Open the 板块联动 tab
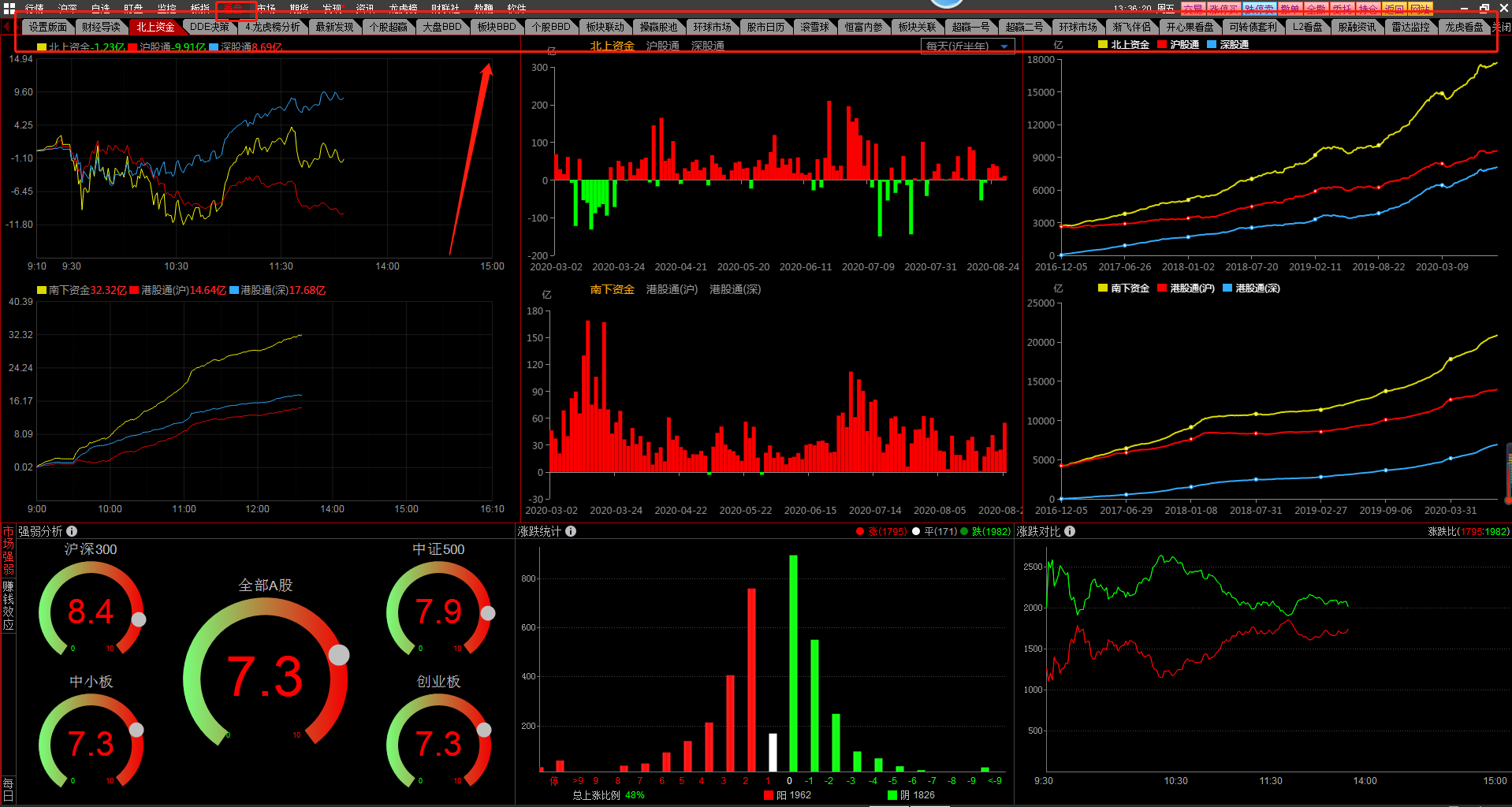1512x807 pixels. 605,27
